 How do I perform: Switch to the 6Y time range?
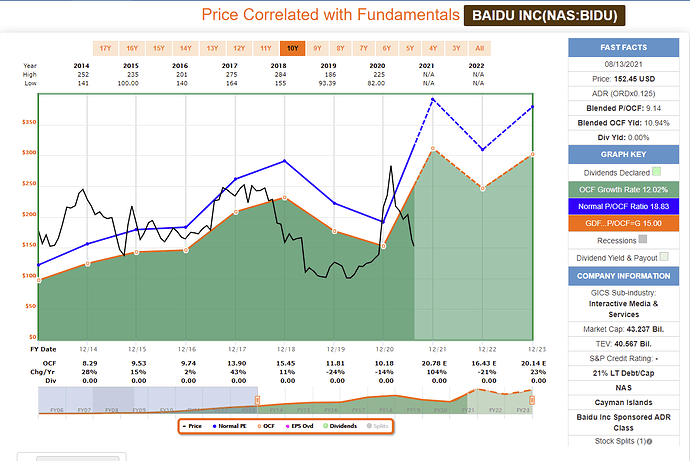387,48
